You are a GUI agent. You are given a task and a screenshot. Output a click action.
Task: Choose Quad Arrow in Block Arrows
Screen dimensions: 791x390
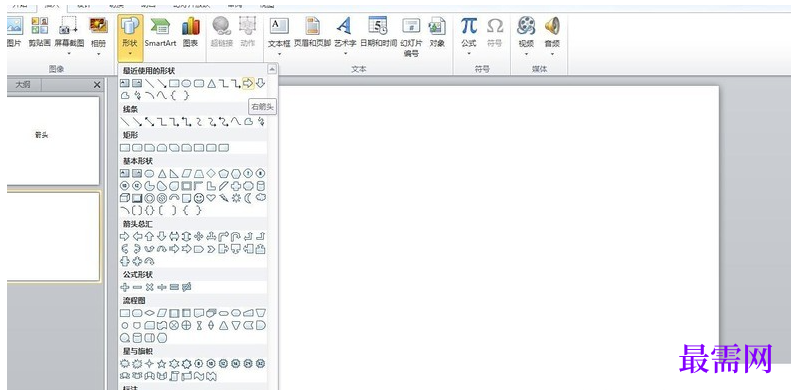coord(199,236)
